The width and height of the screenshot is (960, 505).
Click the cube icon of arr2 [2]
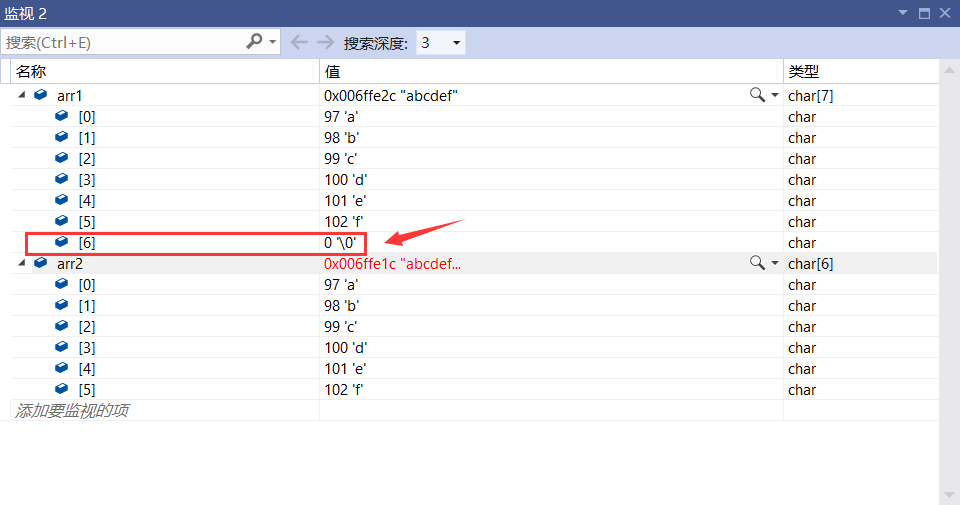pos(62,326)
